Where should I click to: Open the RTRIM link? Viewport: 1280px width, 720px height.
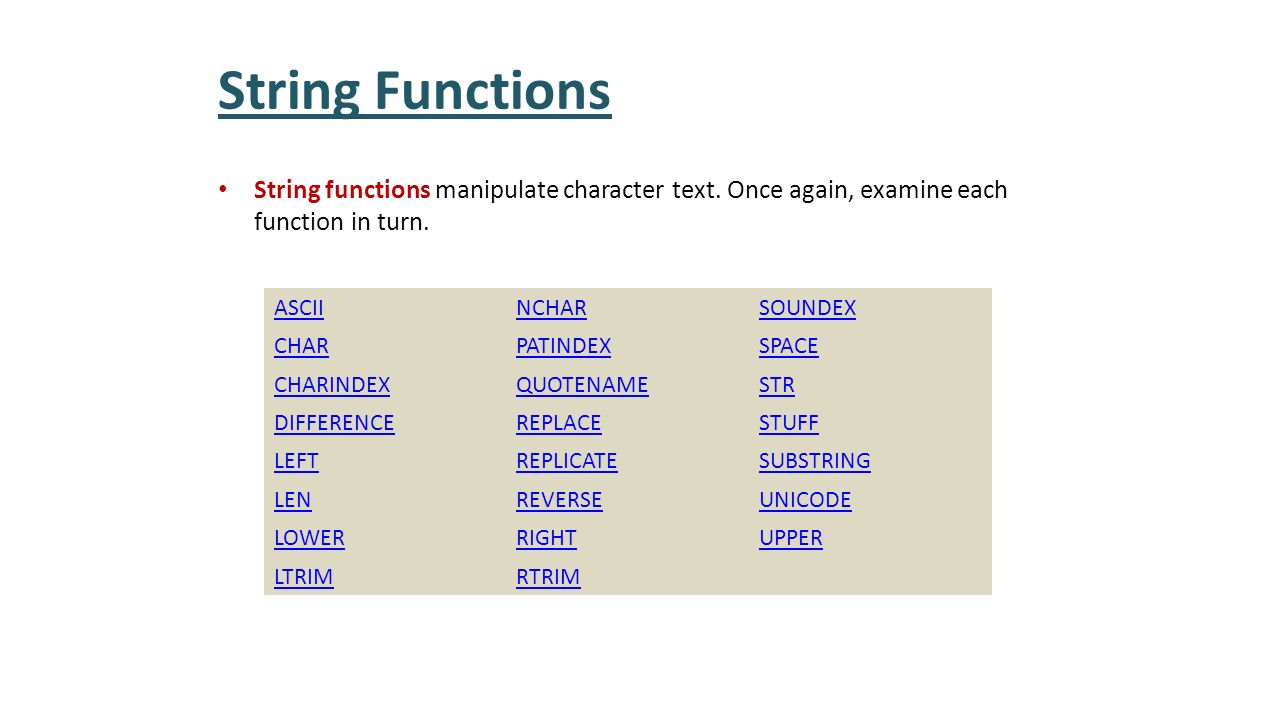[x=548, y=577]
